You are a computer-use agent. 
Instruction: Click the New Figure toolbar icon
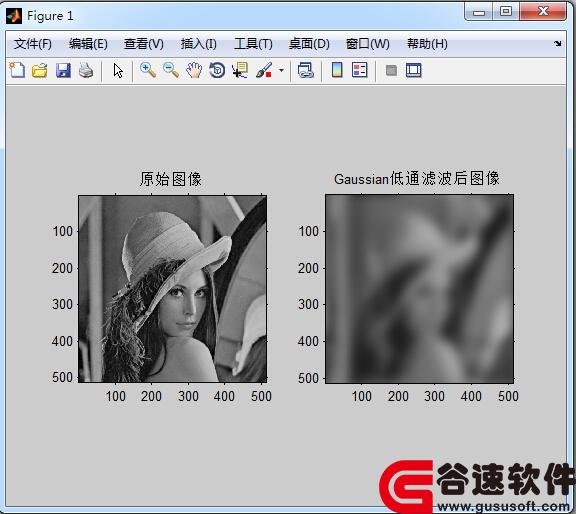tap(17, 70)
